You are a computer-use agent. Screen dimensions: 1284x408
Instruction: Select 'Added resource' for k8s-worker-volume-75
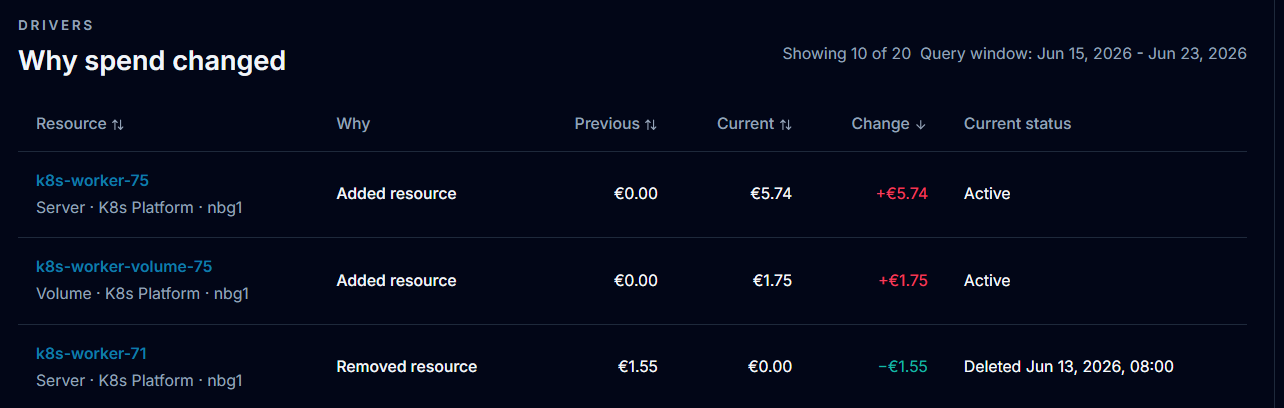pyautogui.click(x=396, y=281)
